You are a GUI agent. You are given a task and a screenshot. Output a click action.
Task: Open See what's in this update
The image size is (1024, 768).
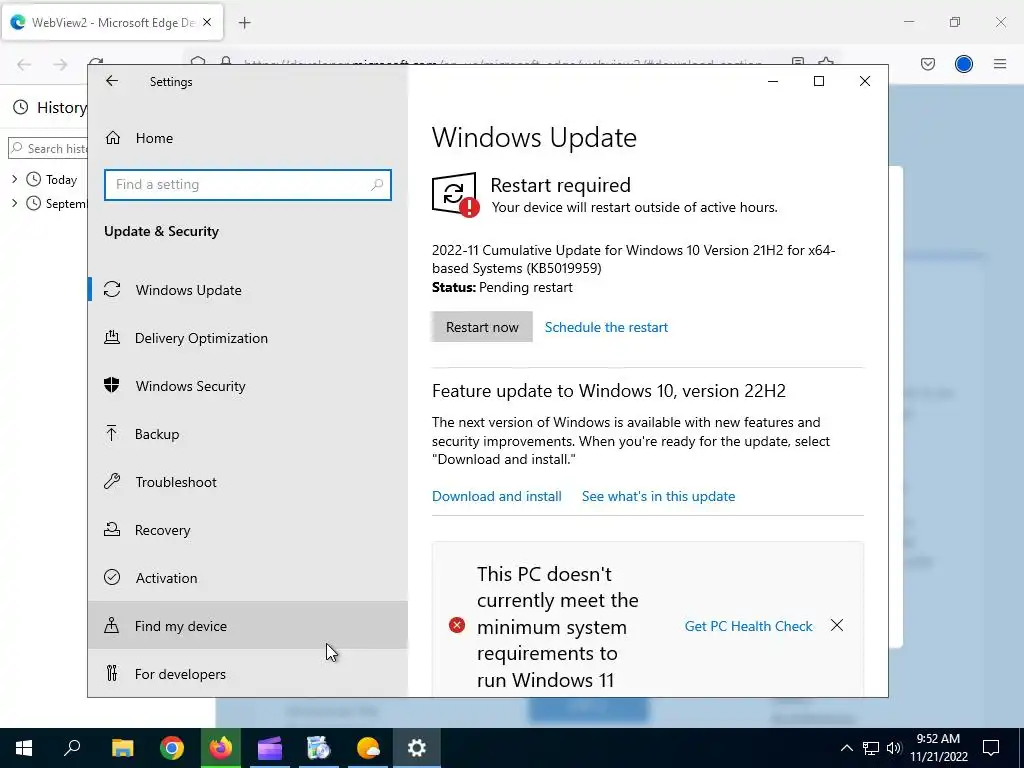658,496
